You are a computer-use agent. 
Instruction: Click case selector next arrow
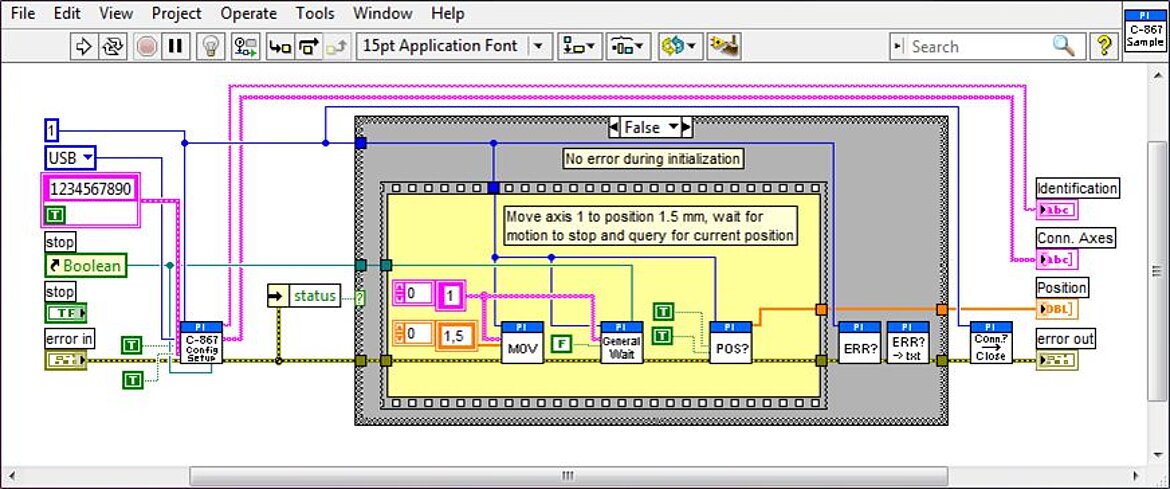[x=687, y=128]
